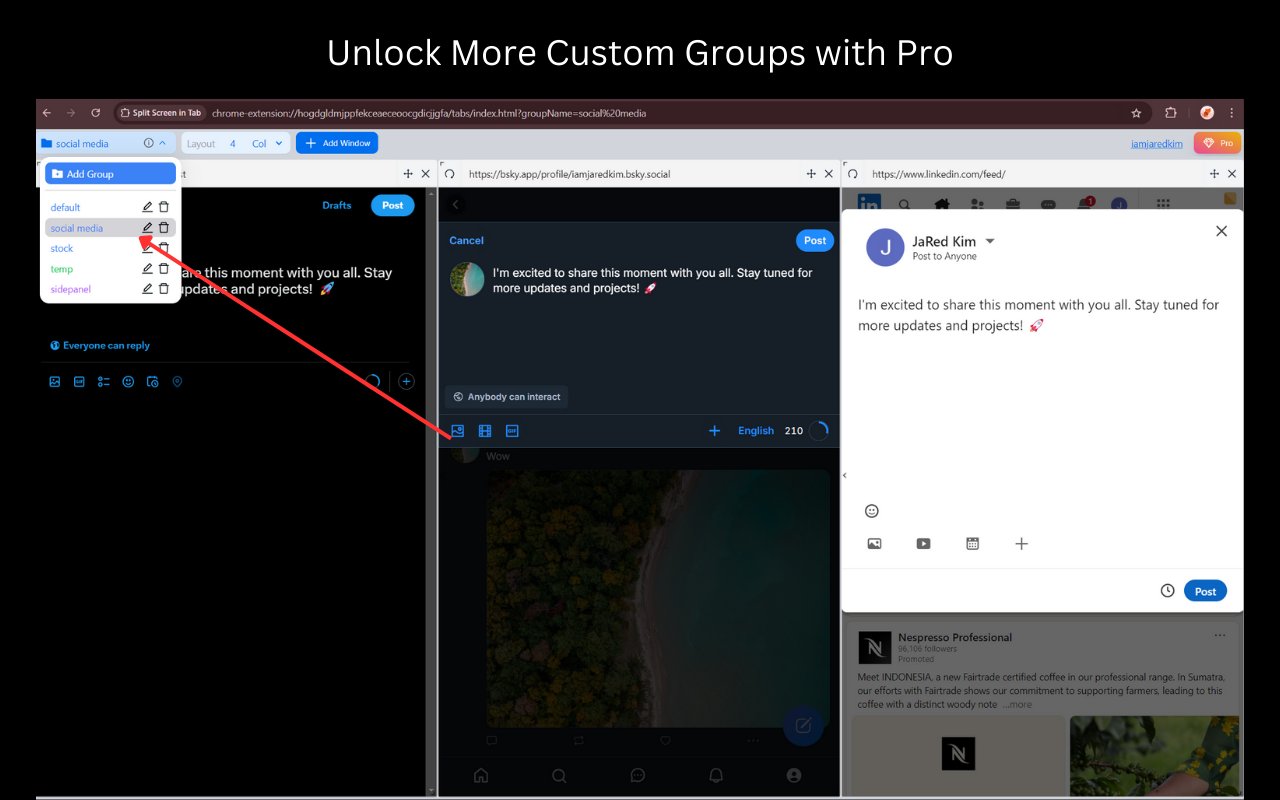Delete the temp group via trash icon
Image resolution: width=1280 pixels, height=800 pixels.
(x=164, y=268)
